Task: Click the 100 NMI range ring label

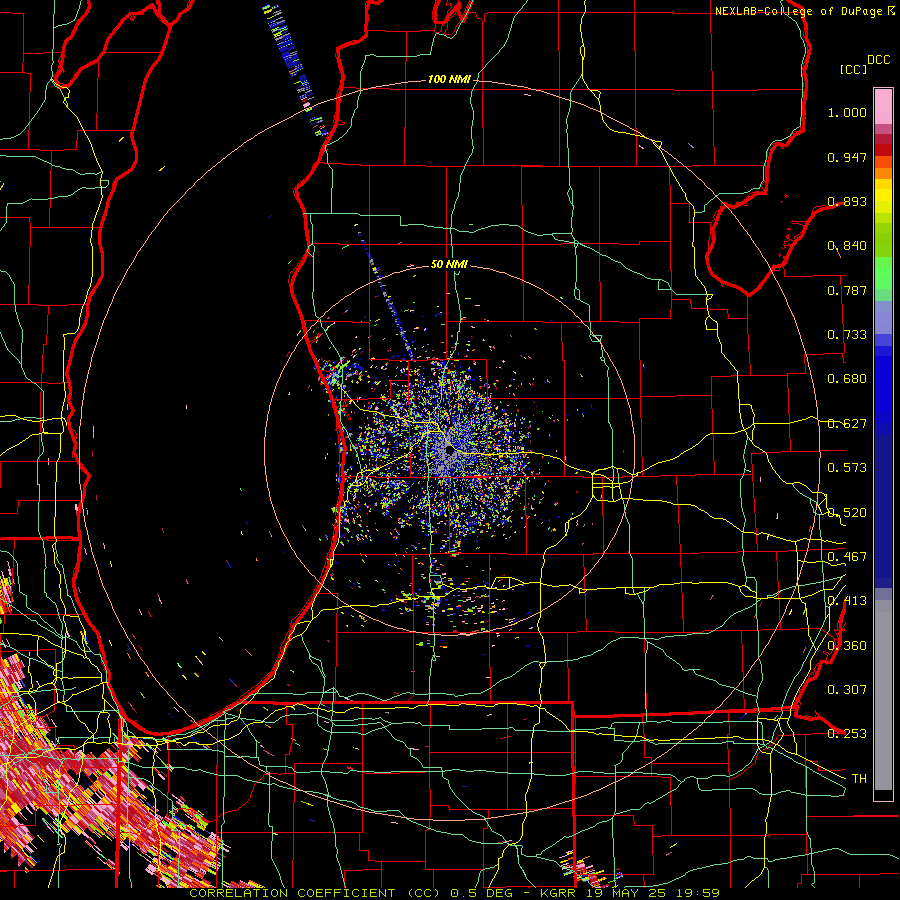Action: pyautogui.click(x=449, y=79)
